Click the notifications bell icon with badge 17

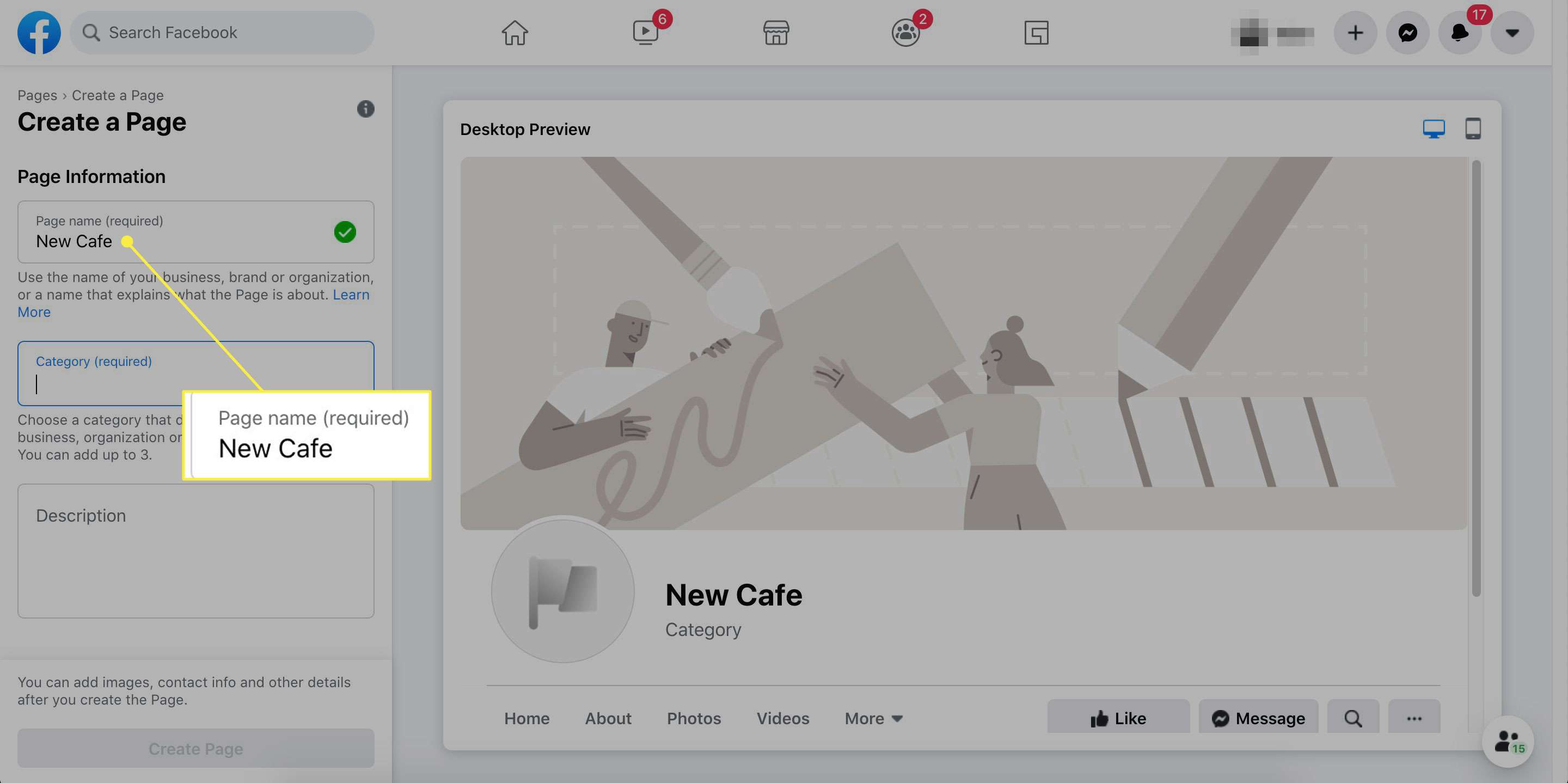(1460, 32)
